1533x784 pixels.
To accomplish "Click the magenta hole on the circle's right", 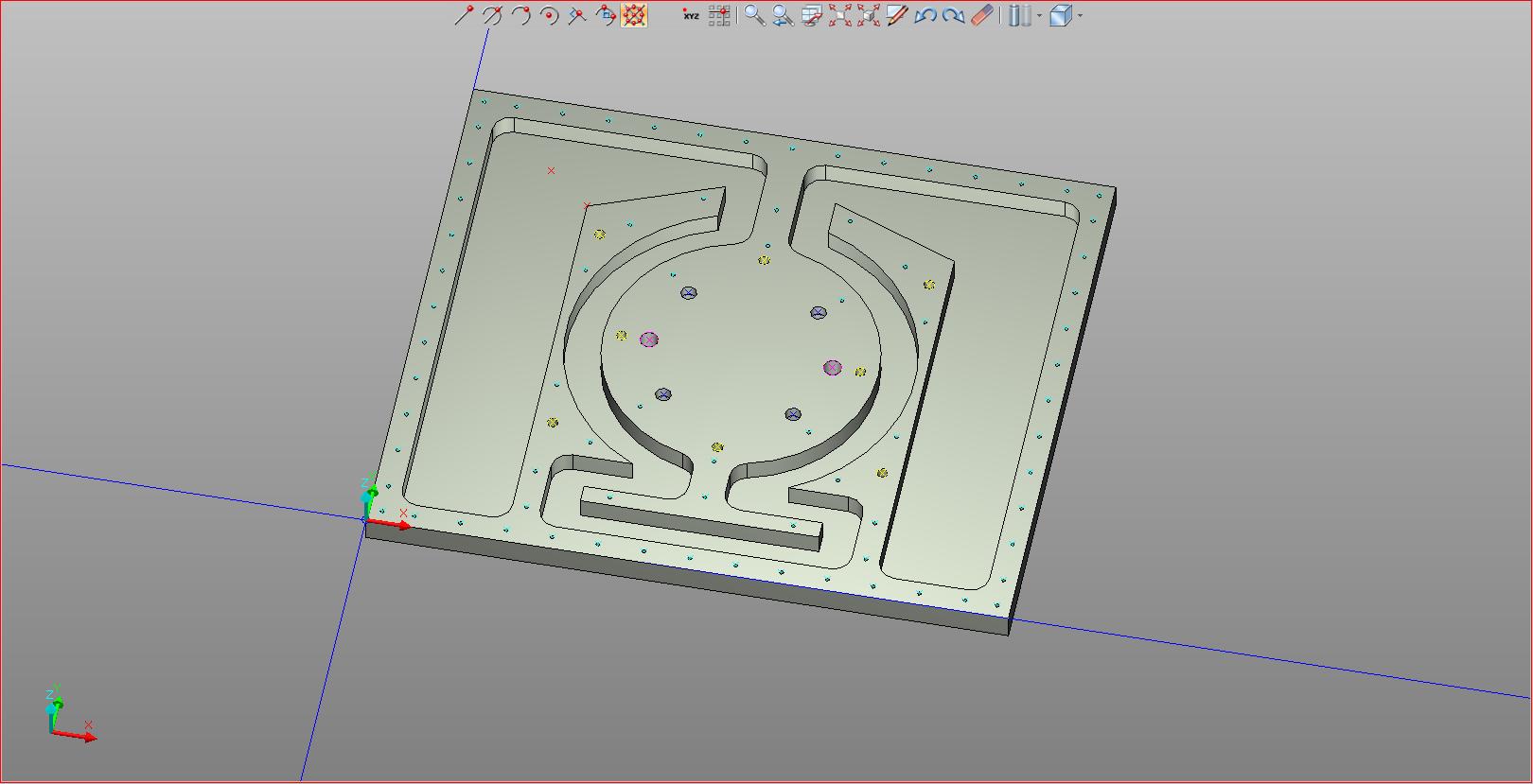I will click(x=833, y=368).
